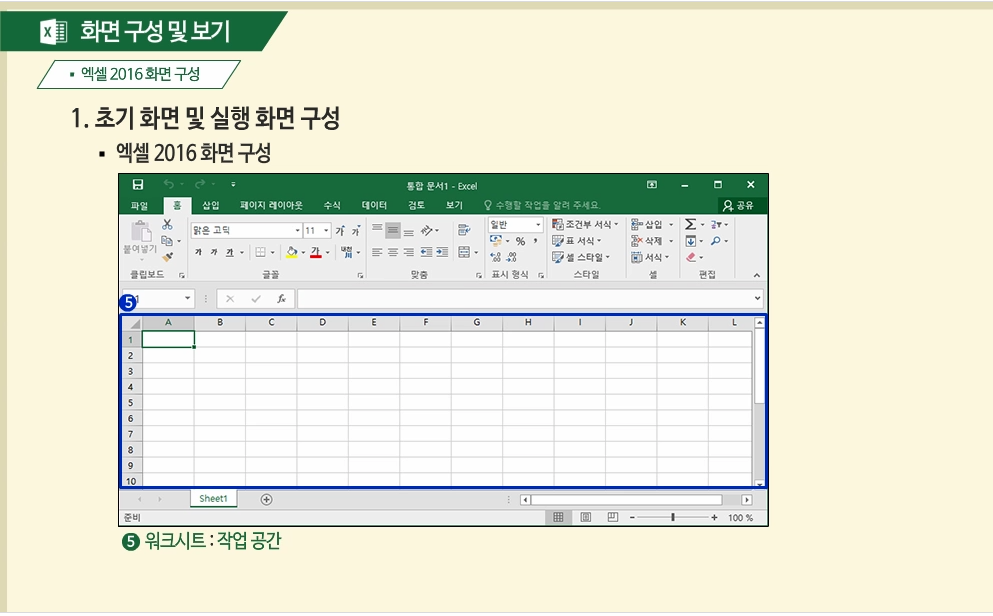The height and width of the screenshot is (616, 993).
Task: Select the Sheet1 tab
Action: [213, 499]
